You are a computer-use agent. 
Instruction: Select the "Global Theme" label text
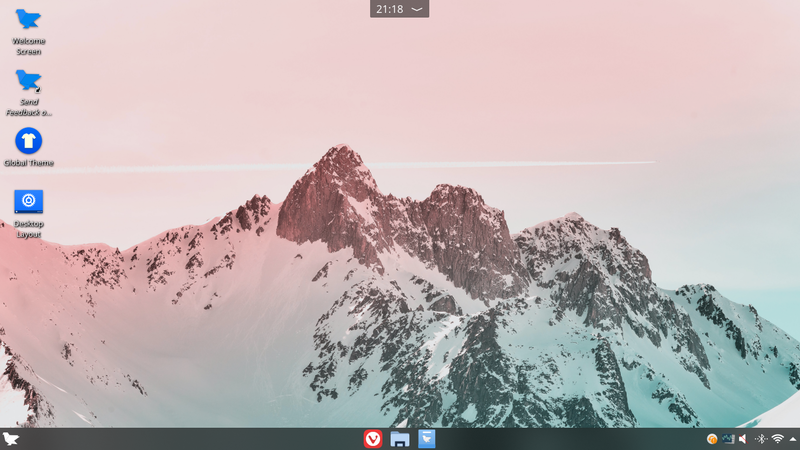pyautogui.click(x=28, y=163)
